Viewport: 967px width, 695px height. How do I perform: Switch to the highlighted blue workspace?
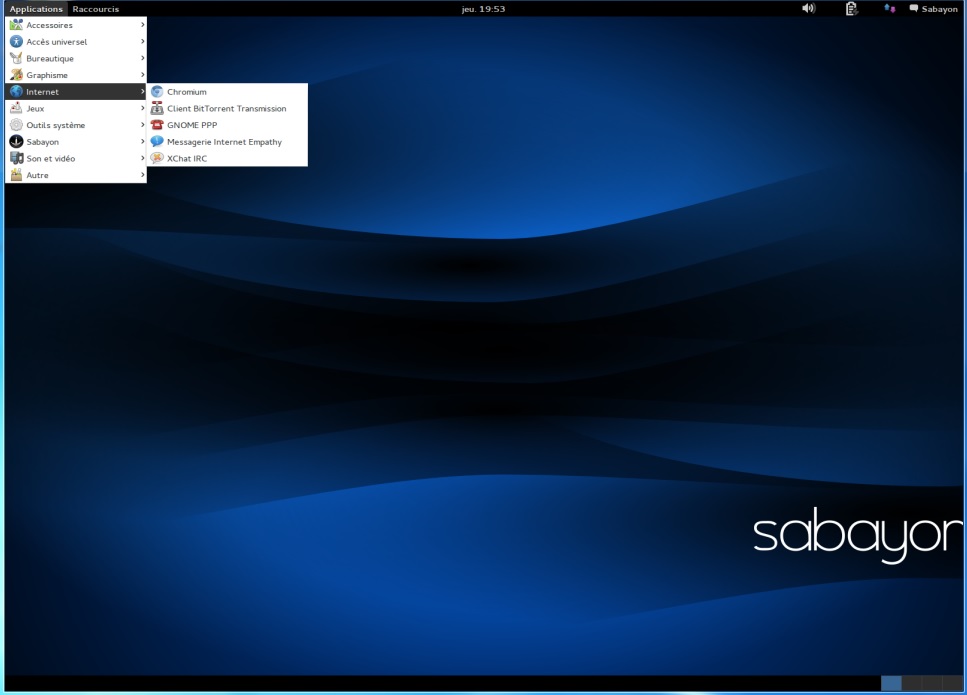(x=891, y=683)
